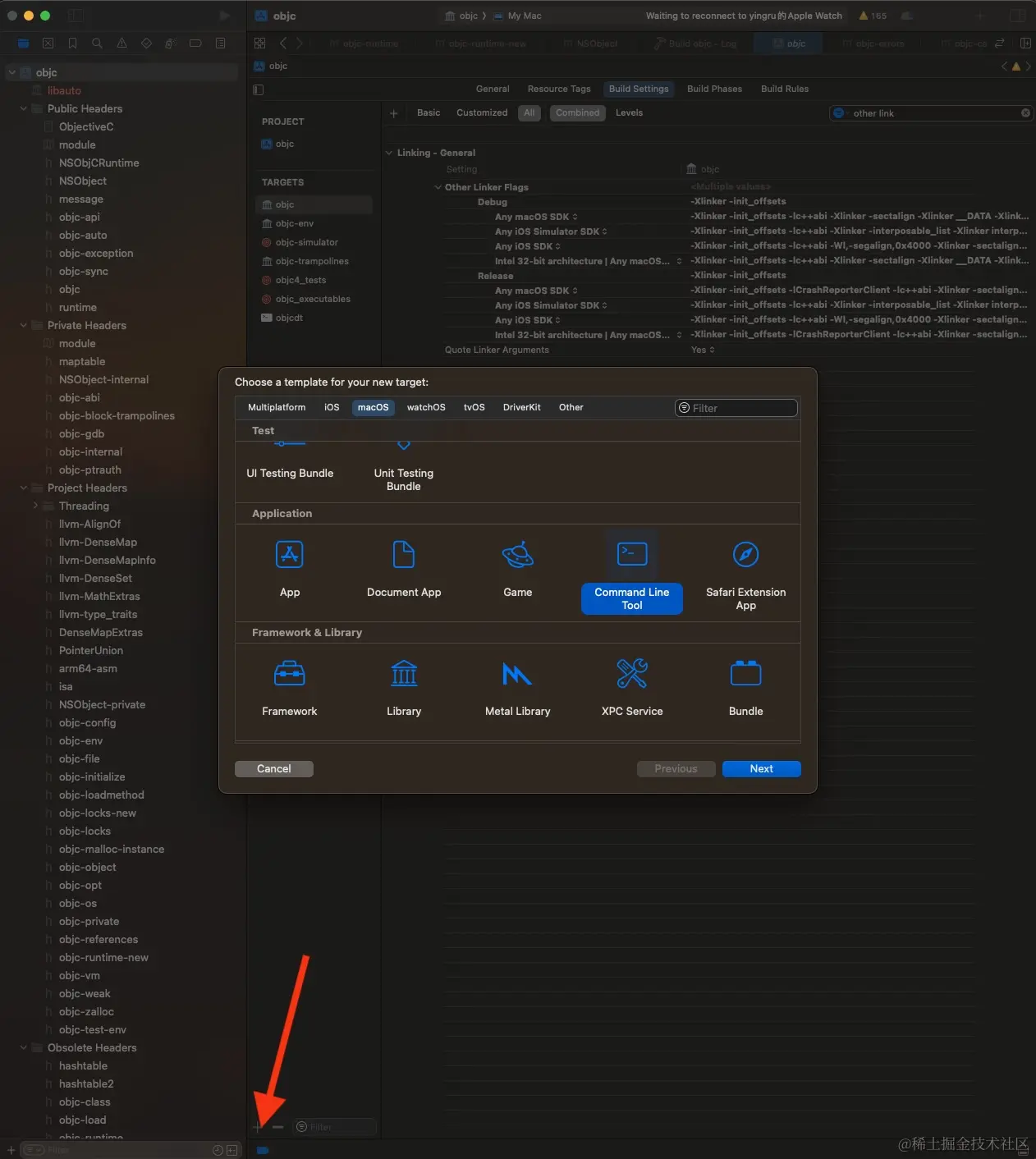Open the bookmark navigator icon
This screenshot has height=1159, width=1036.
[x=72, y=44]
